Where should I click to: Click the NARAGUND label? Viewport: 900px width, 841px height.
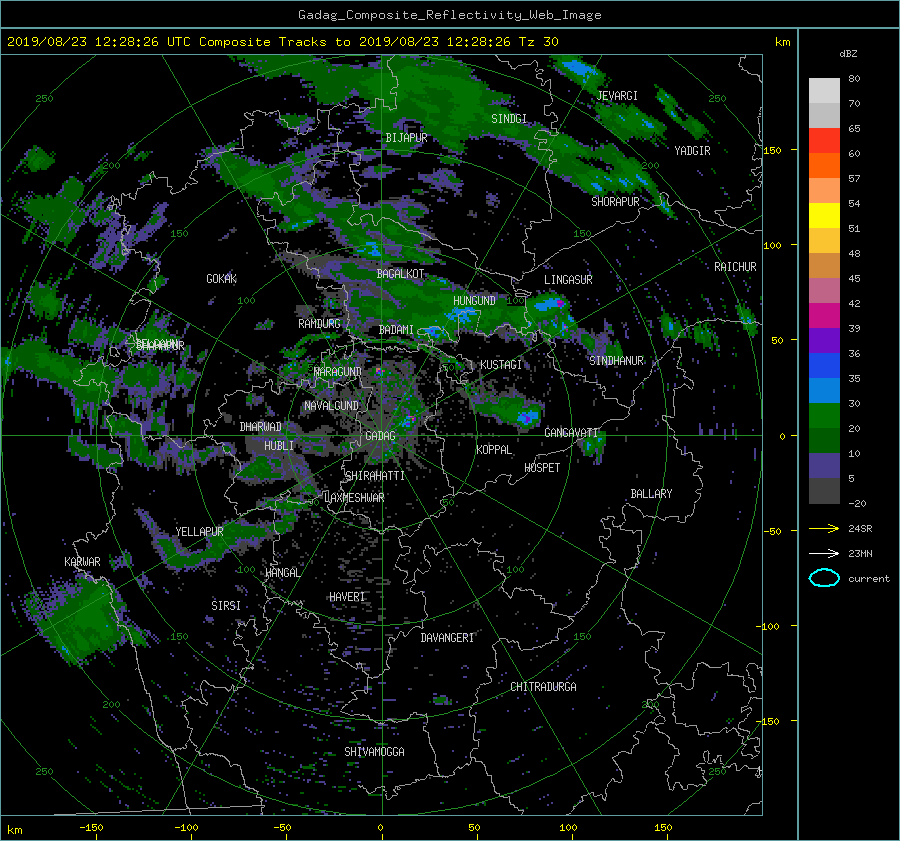[338, 372]
